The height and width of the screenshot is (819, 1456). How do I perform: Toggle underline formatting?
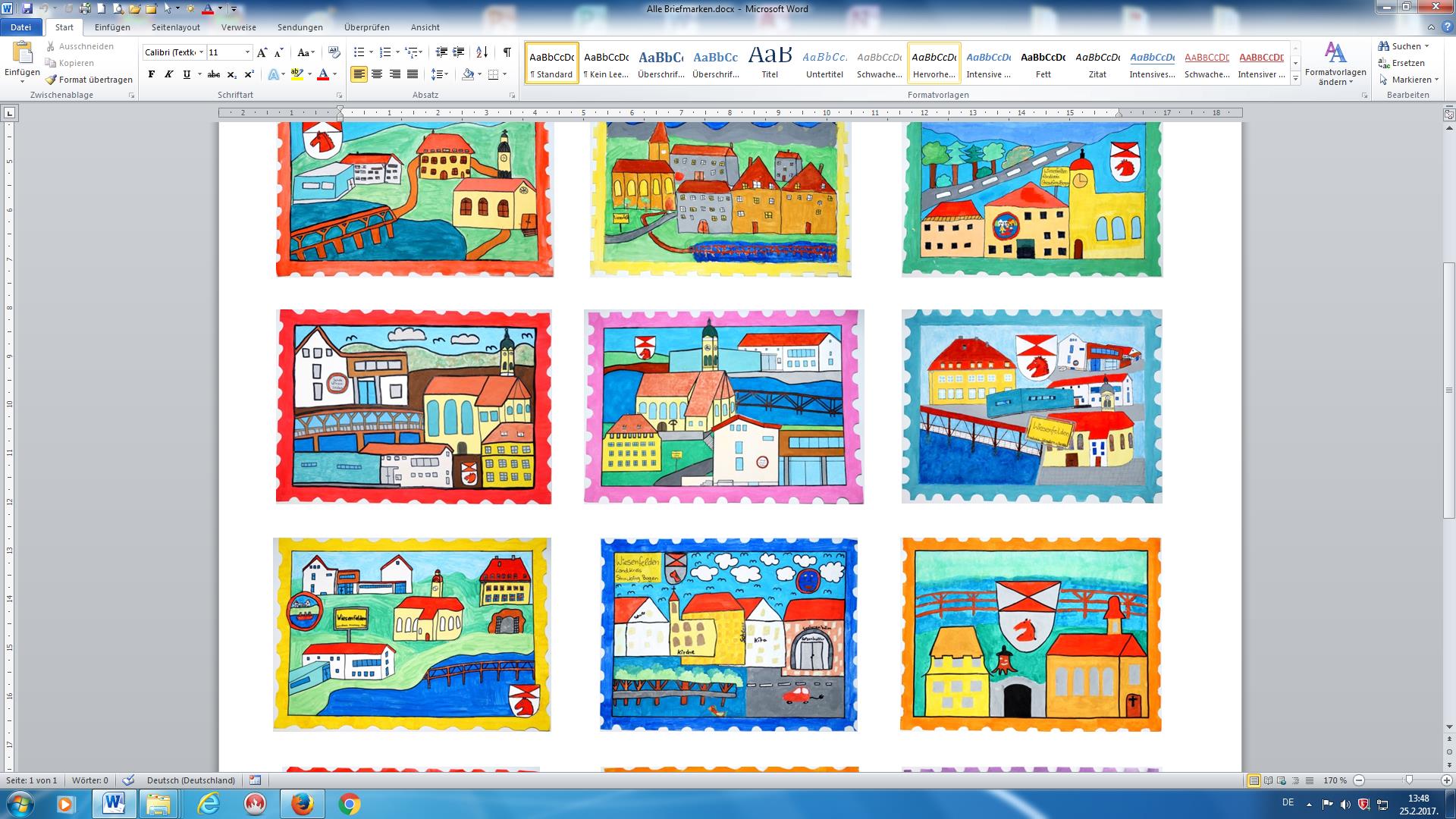tap(187, 74)
